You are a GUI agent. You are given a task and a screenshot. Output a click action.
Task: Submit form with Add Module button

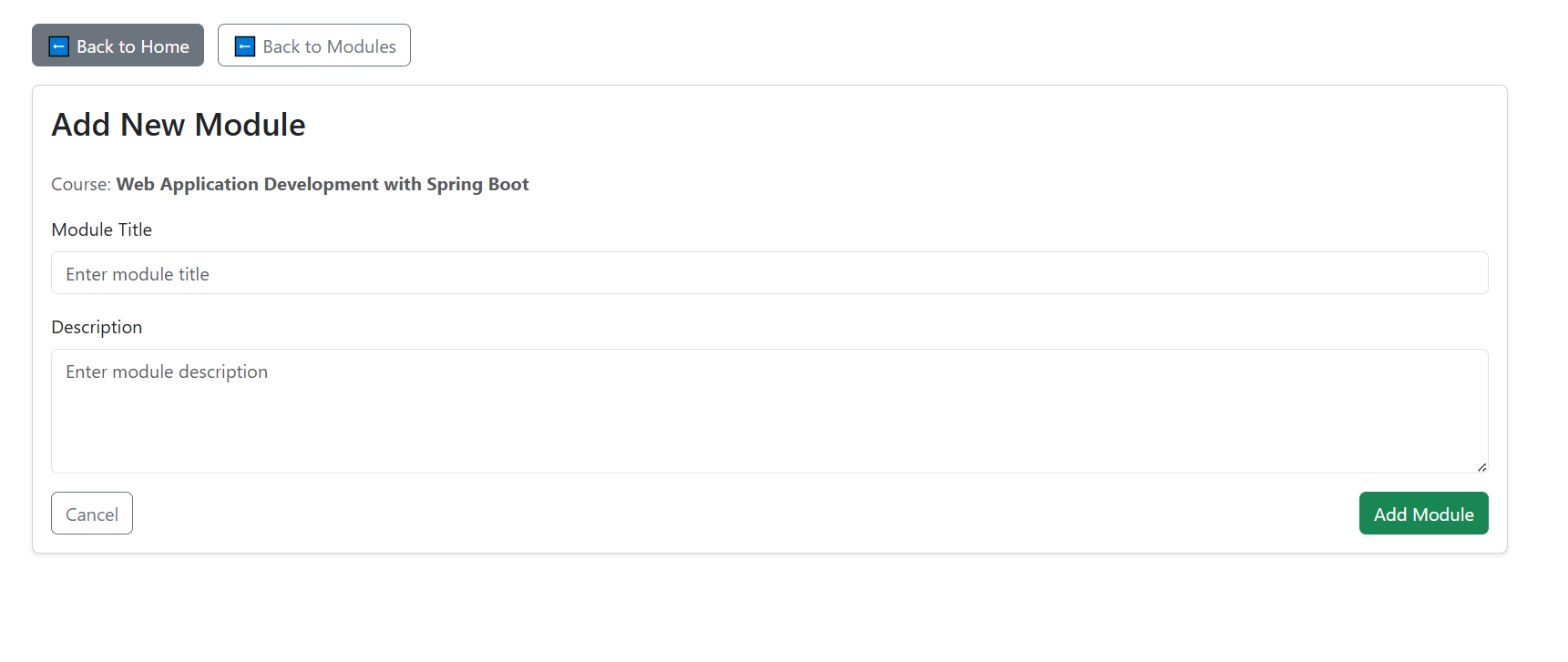click(x=1423, y=514)
